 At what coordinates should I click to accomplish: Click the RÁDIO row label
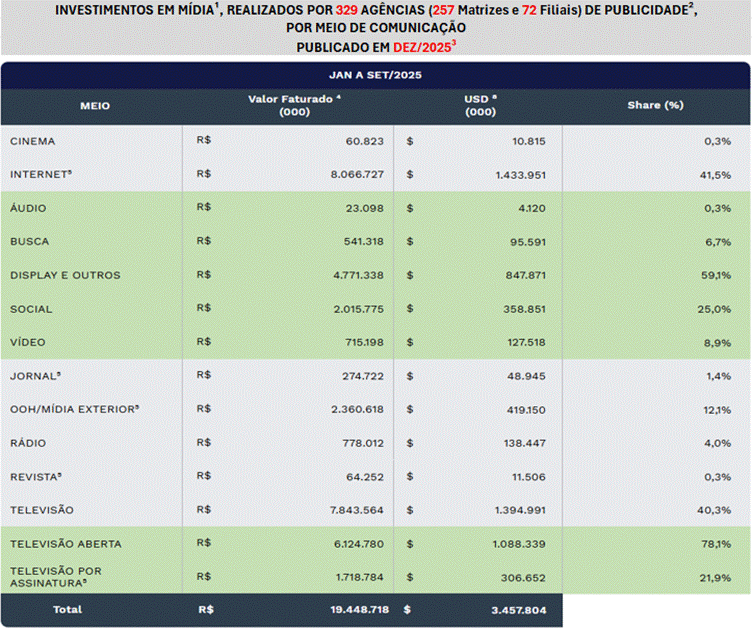pyautogui.click(x=28, y=443)
